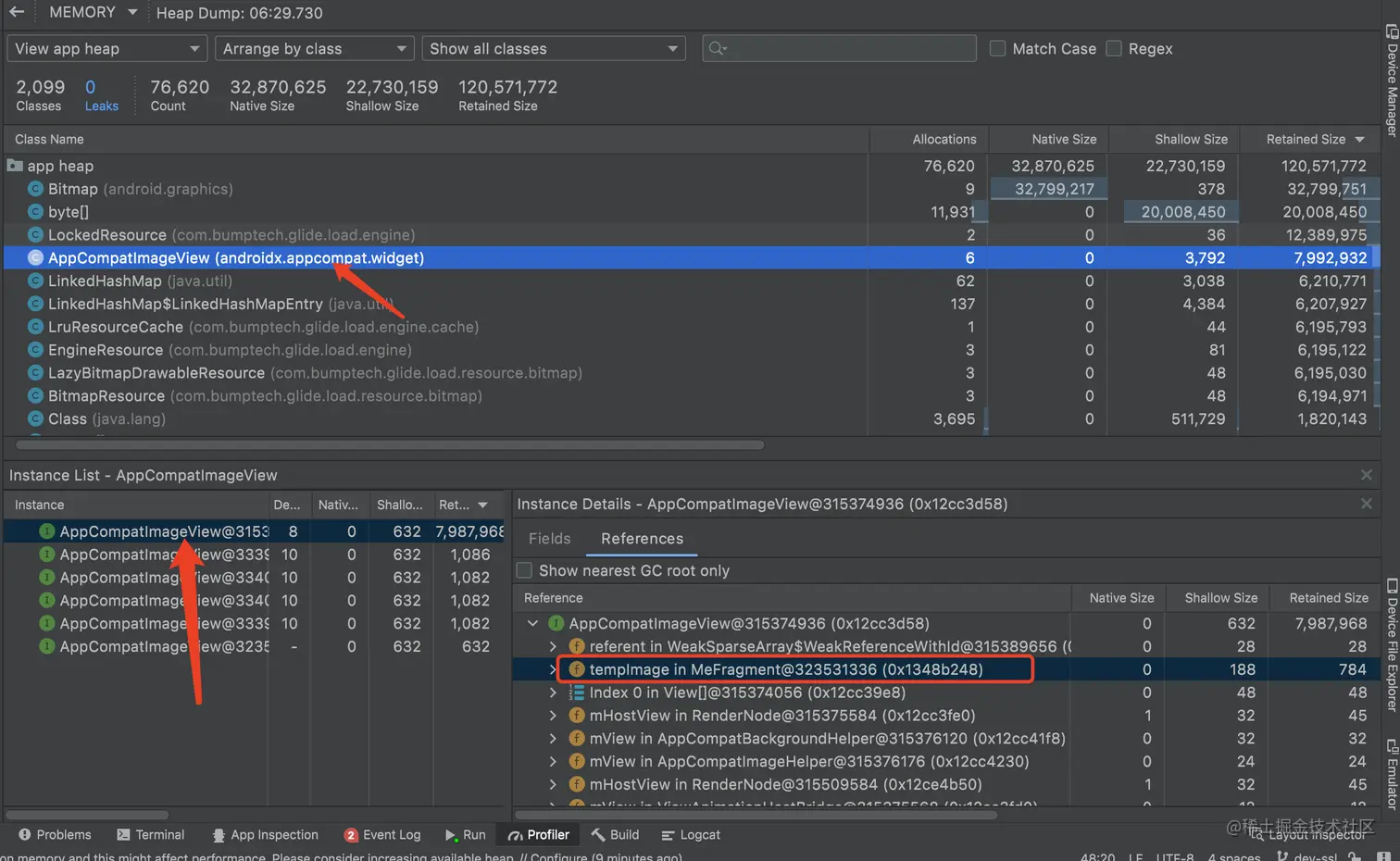This screenshot has height=861, width=1400.
Task: Open the View app heap dropdown
Action: 107,48
